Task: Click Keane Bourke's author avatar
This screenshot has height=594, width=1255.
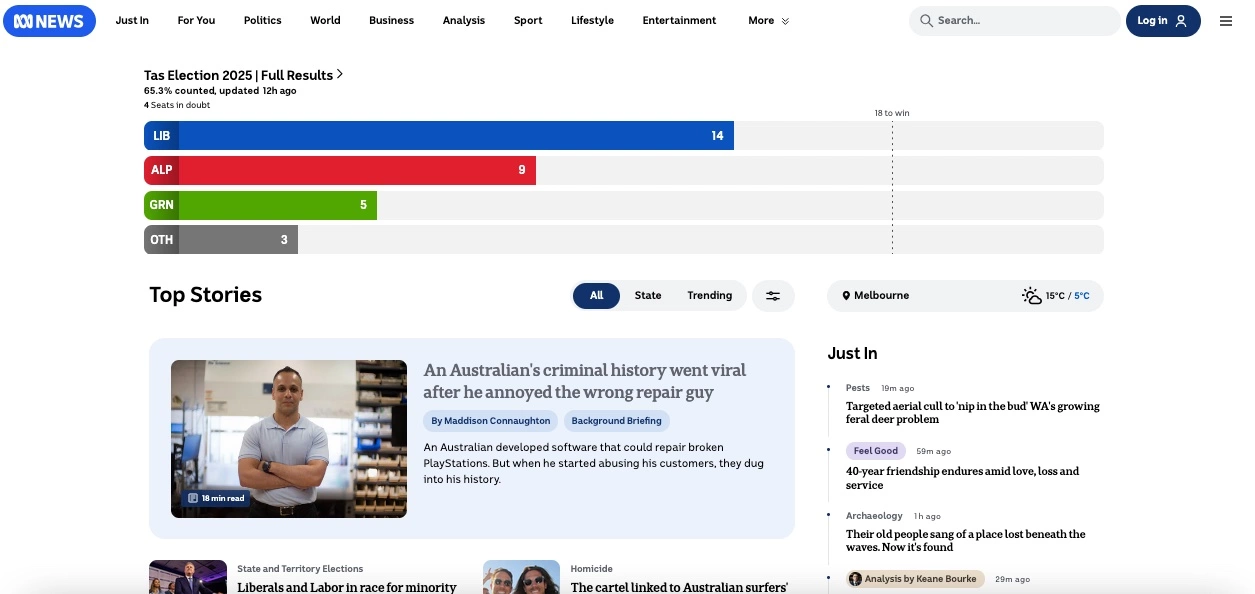Action: [855, 579]
